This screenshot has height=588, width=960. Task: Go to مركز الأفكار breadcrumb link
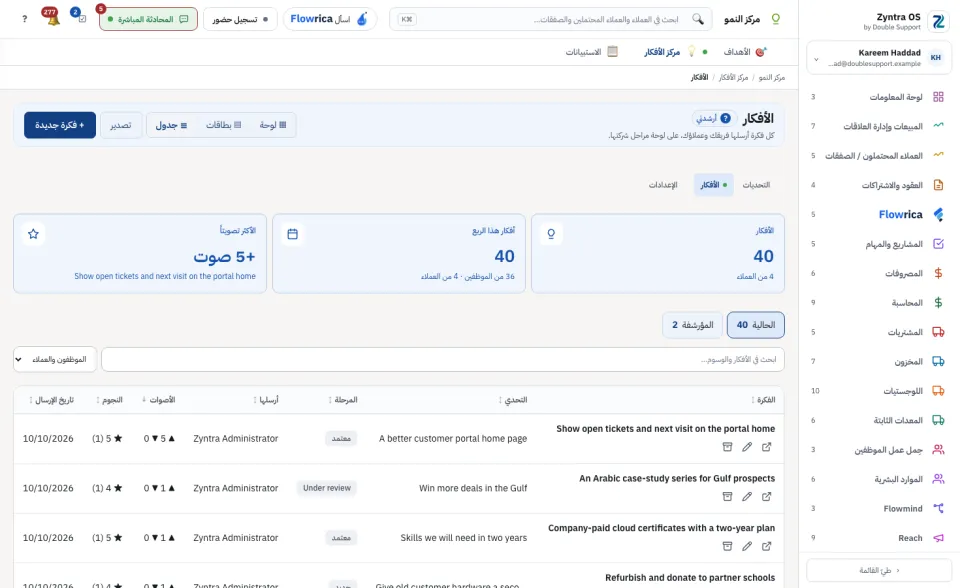(x=733, y=77)
